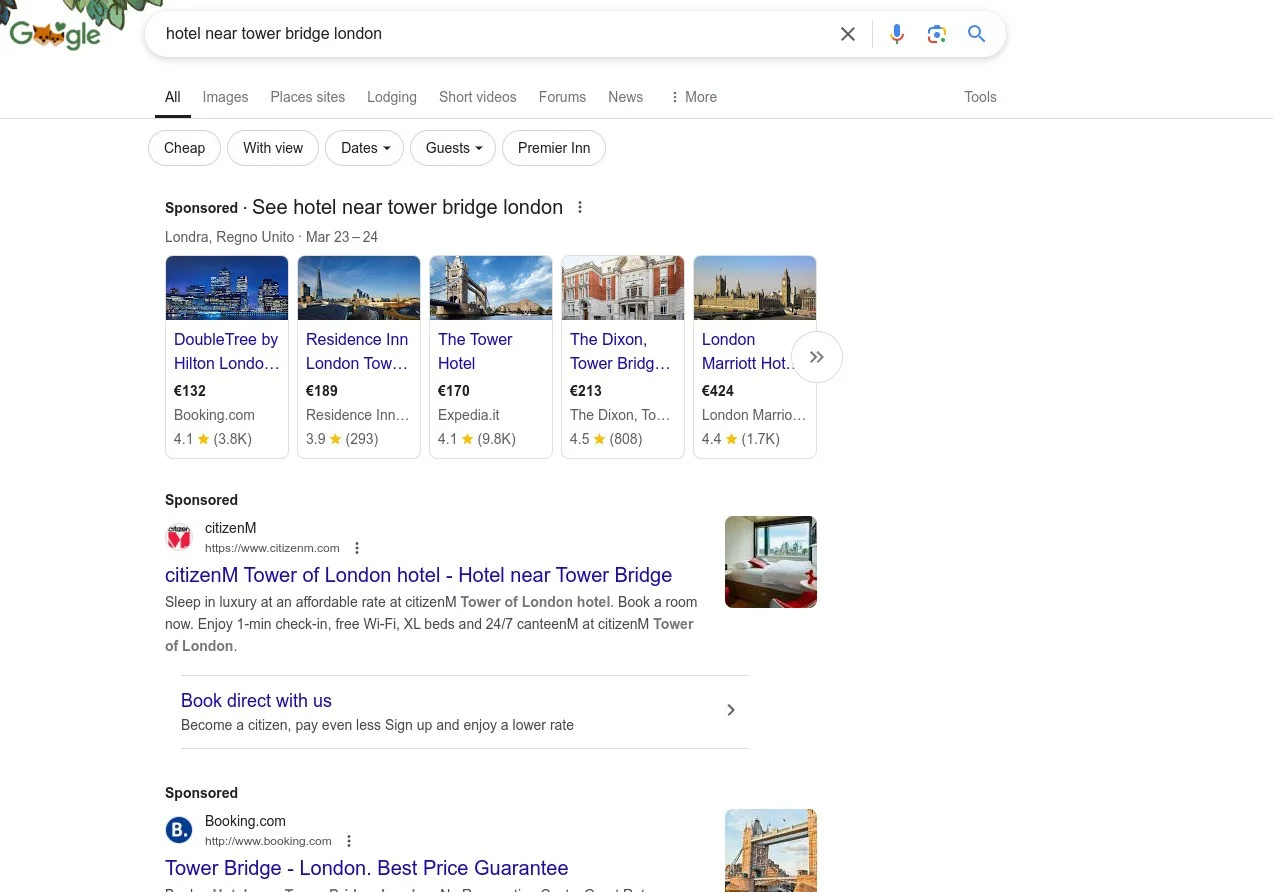The height and width of the screenshot is (892, 1273).
Task: Click the http://www.booking.com URL
Action: (x=268, y=841)
